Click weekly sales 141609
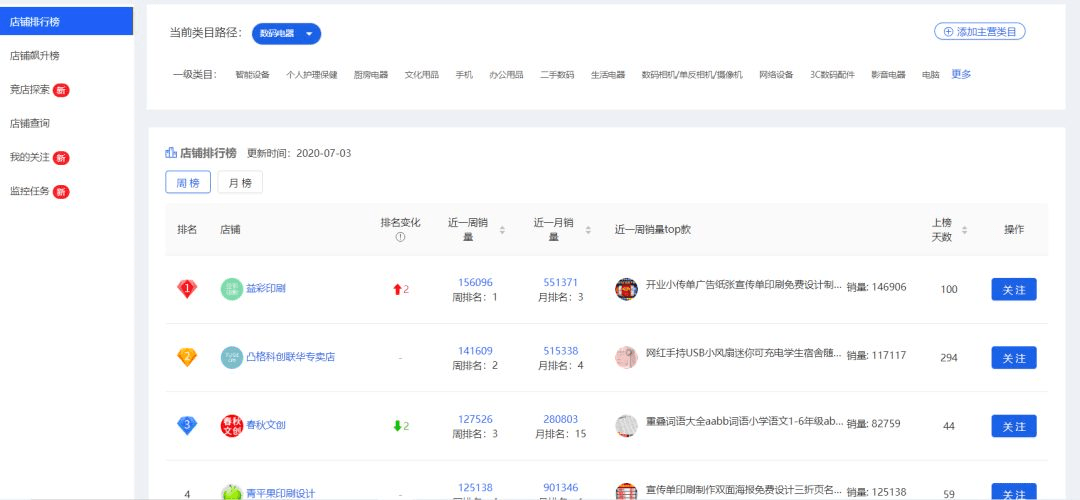 tap(475, 351)
